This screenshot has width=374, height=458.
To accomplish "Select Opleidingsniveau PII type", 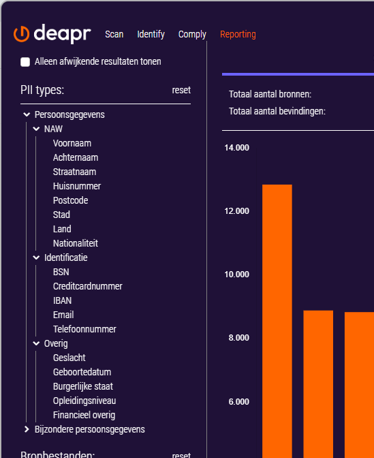I will pyautogui.click(x=84, y=401).
